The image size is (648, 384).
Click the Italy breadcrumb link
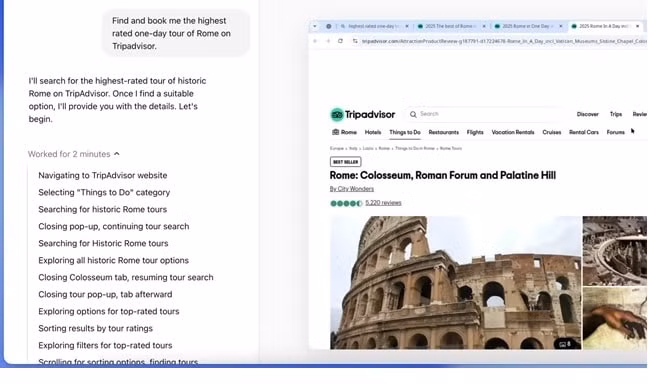tap(353, 148)
